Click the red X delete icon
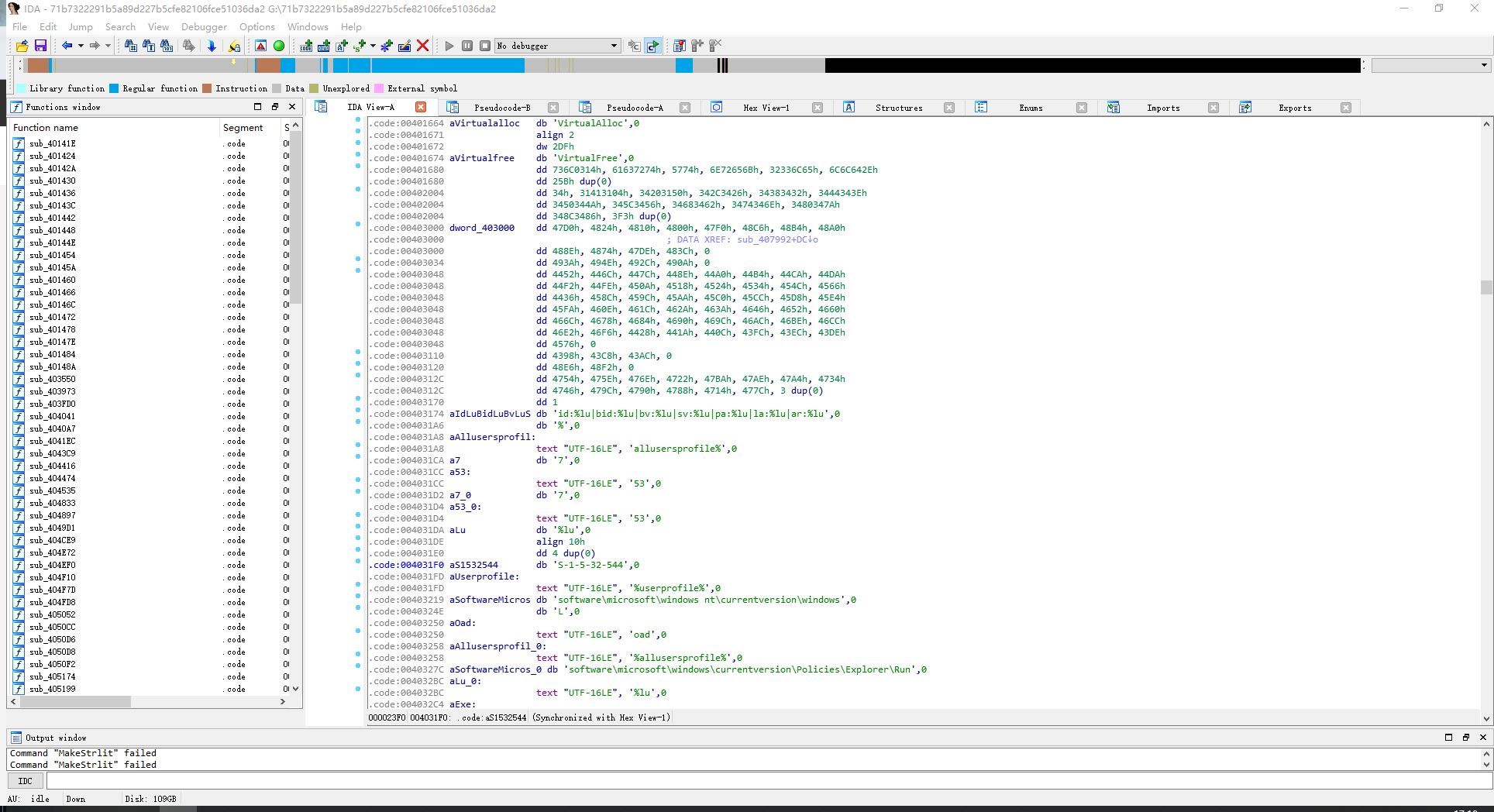The height and width of the screenshot is (812, 1494). tap(422, 46)
